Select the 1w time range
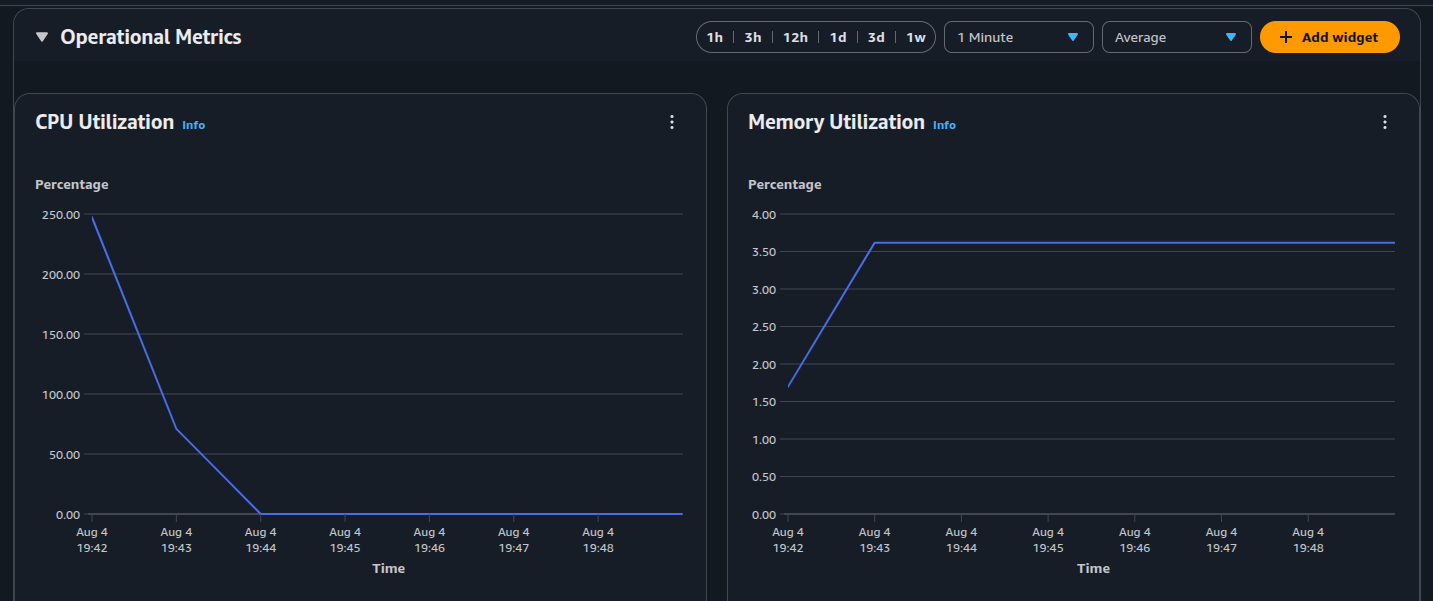This screenshot has height=601, width=1433. (x=915, y=37)
